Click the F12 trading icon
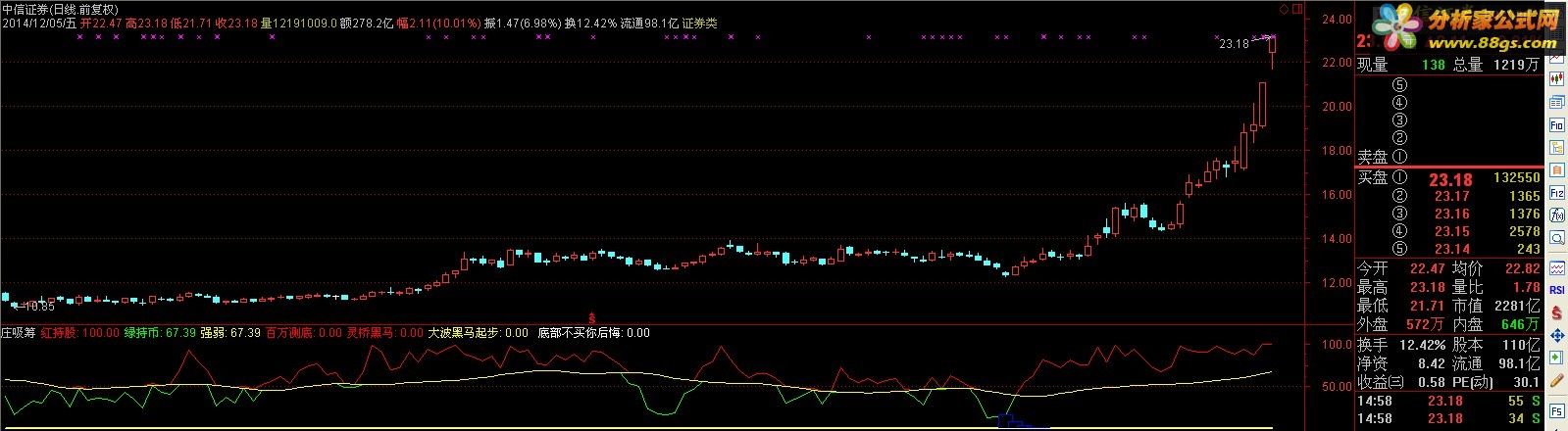The height and width of the screenshot is (431, 1568). [x=1556, y=193]
